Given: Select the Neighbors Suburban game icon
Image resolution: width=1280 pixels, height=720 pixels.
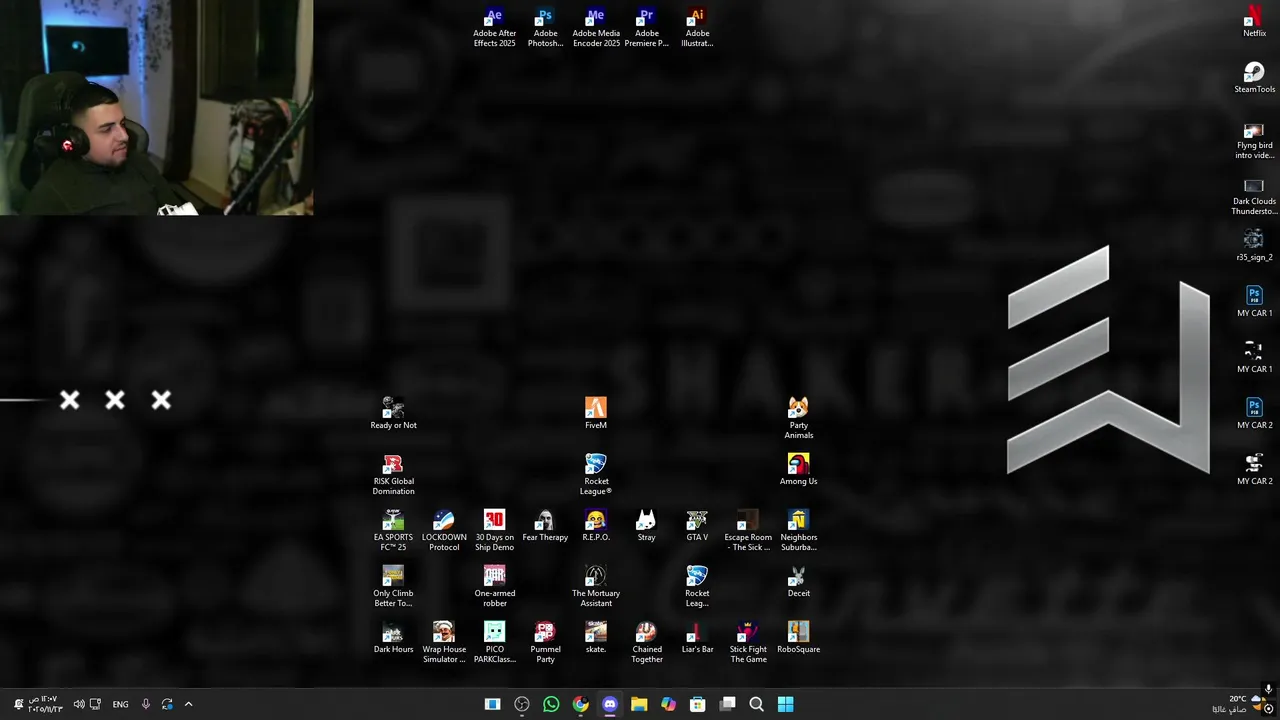Looking at the screenshot, I should (x=798, y=531).
